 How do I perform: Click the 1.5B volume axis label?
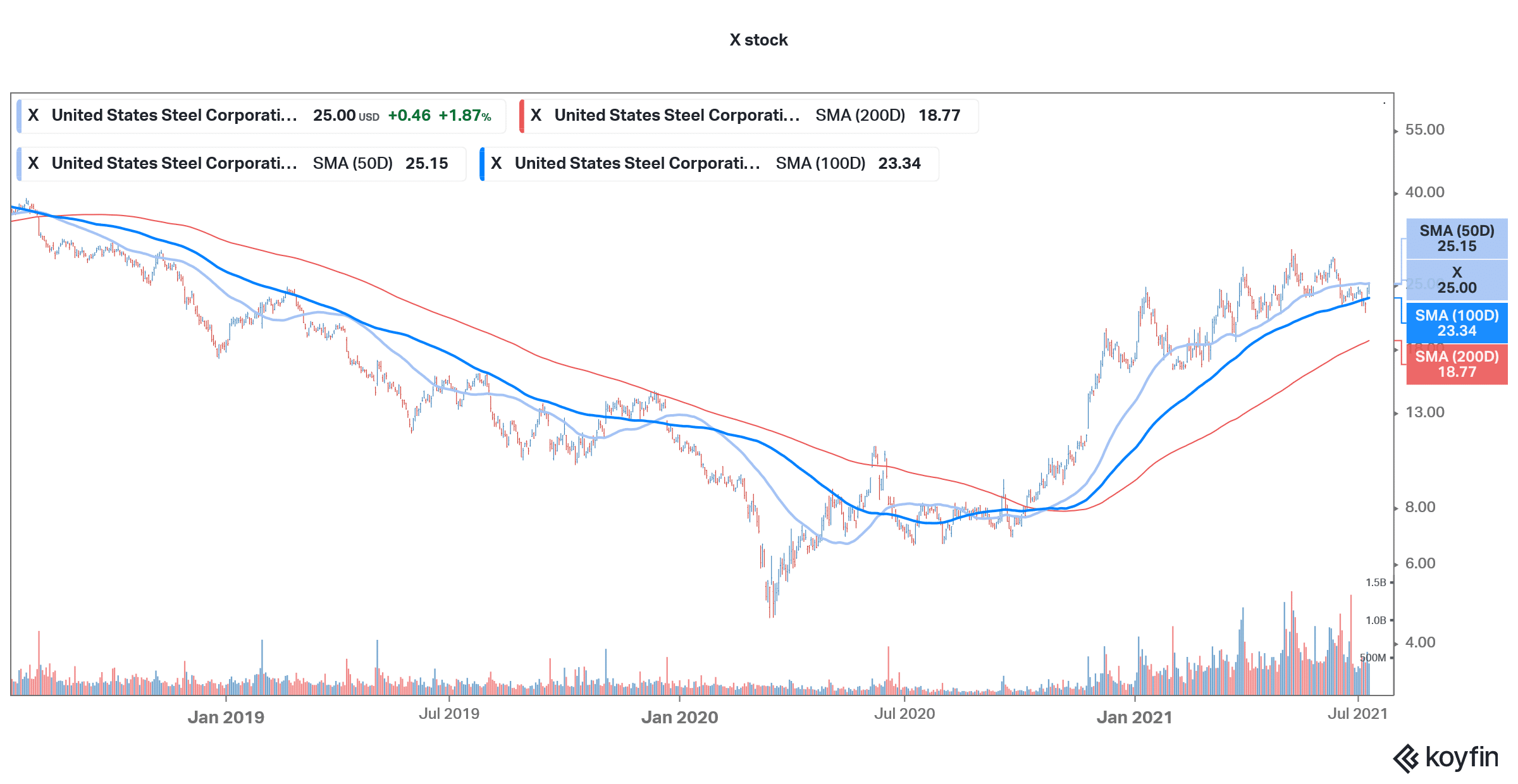[x=1376, y=582]
